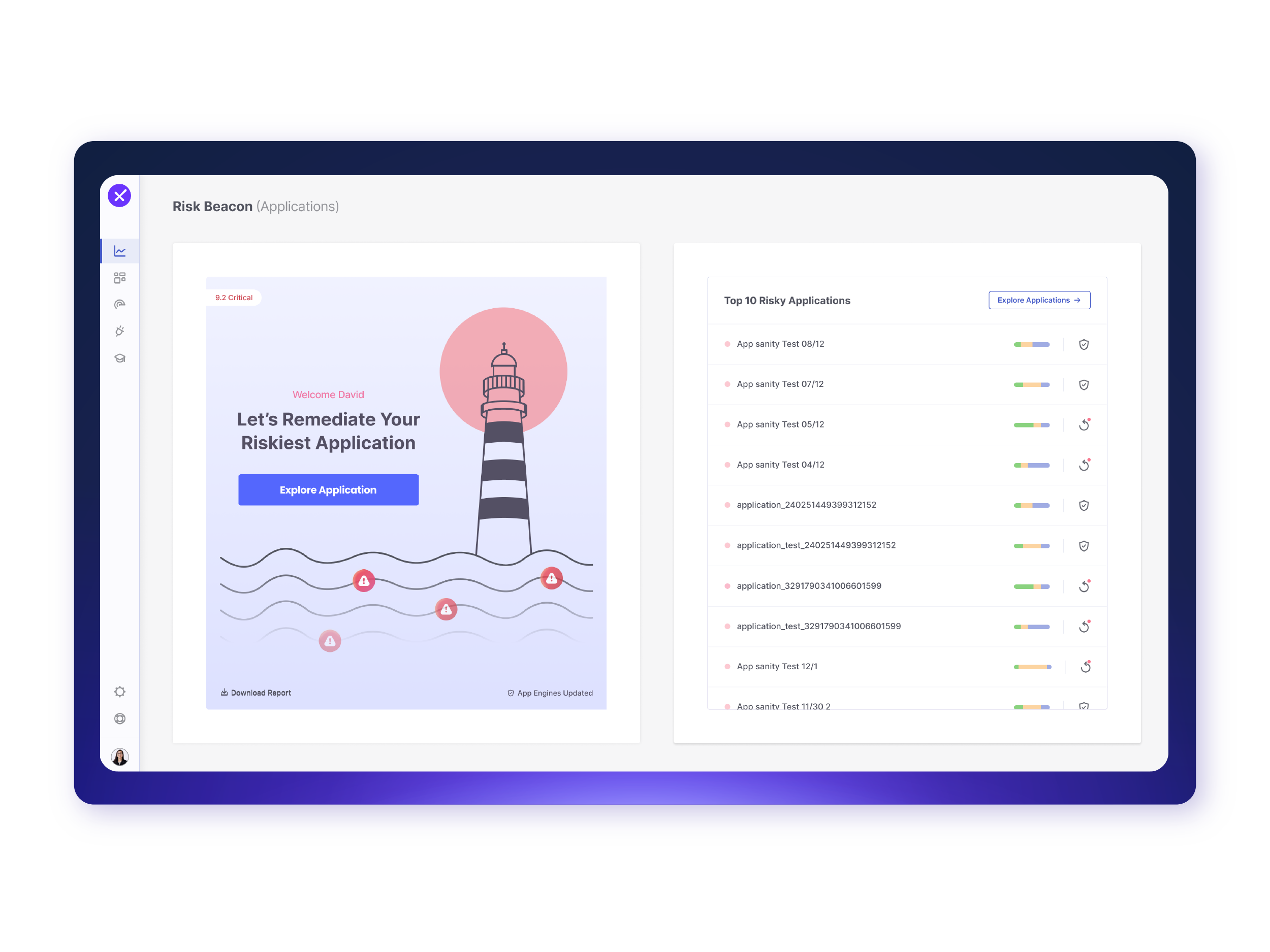
Task: Open the Settings gear near the sidebar bottom
Action: (x=119, y=692)
